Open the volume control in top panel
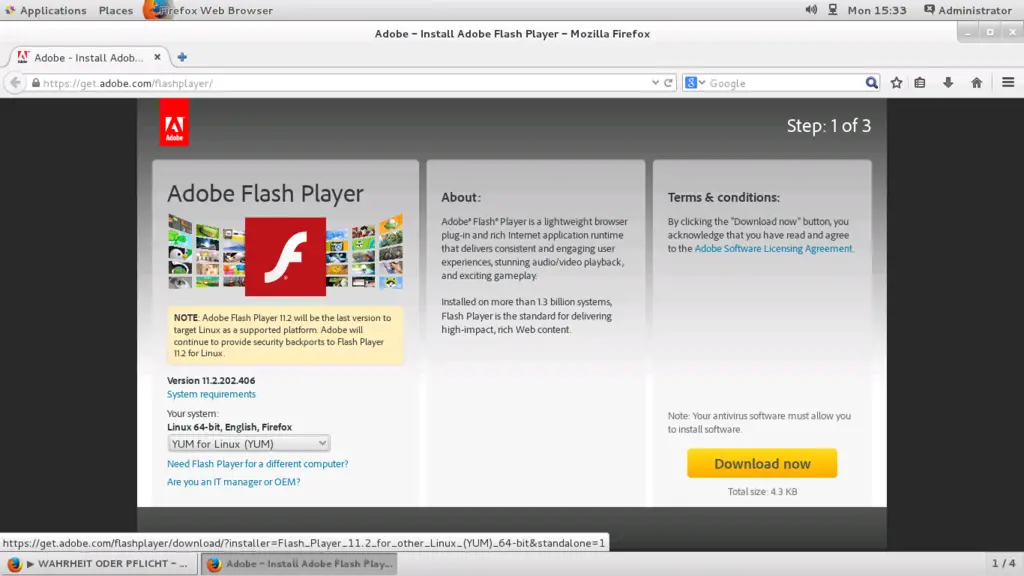This screenshot has height=576, width=1024. [x=811, y=10]
